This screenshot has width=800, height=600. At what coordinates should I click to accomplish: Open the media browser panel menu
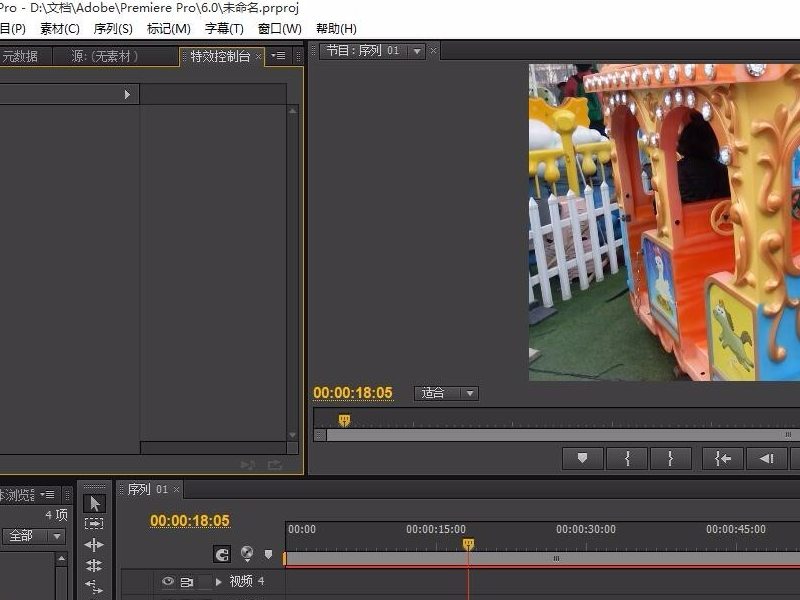pyautogui.click(x=47, y=494)
